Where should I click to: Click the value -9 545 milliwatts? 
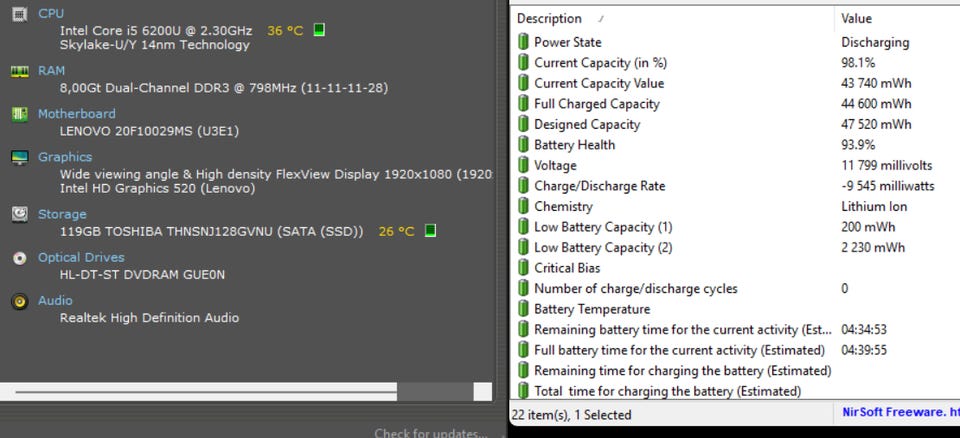[x=888, y=186]
